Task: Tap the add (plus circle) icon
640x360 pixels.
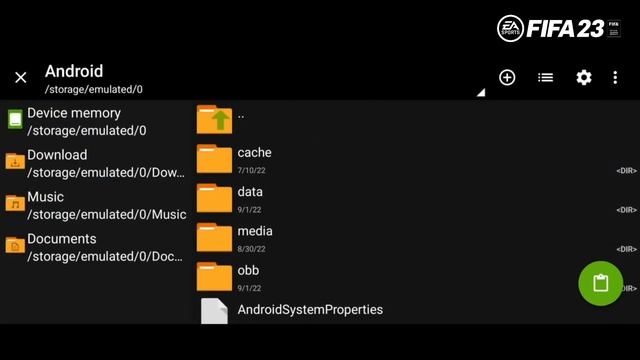Action: coord(507,78)
